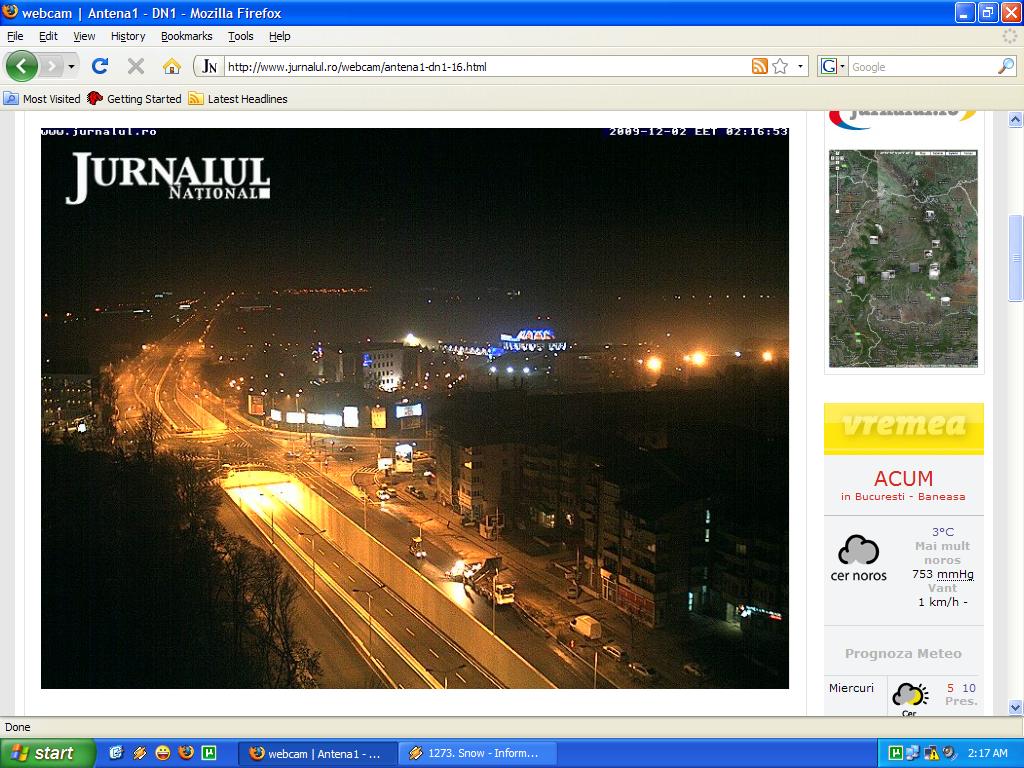Click the green H system tray icon
This screenshot has width=1024, height=768.
(x=895, y=753)
